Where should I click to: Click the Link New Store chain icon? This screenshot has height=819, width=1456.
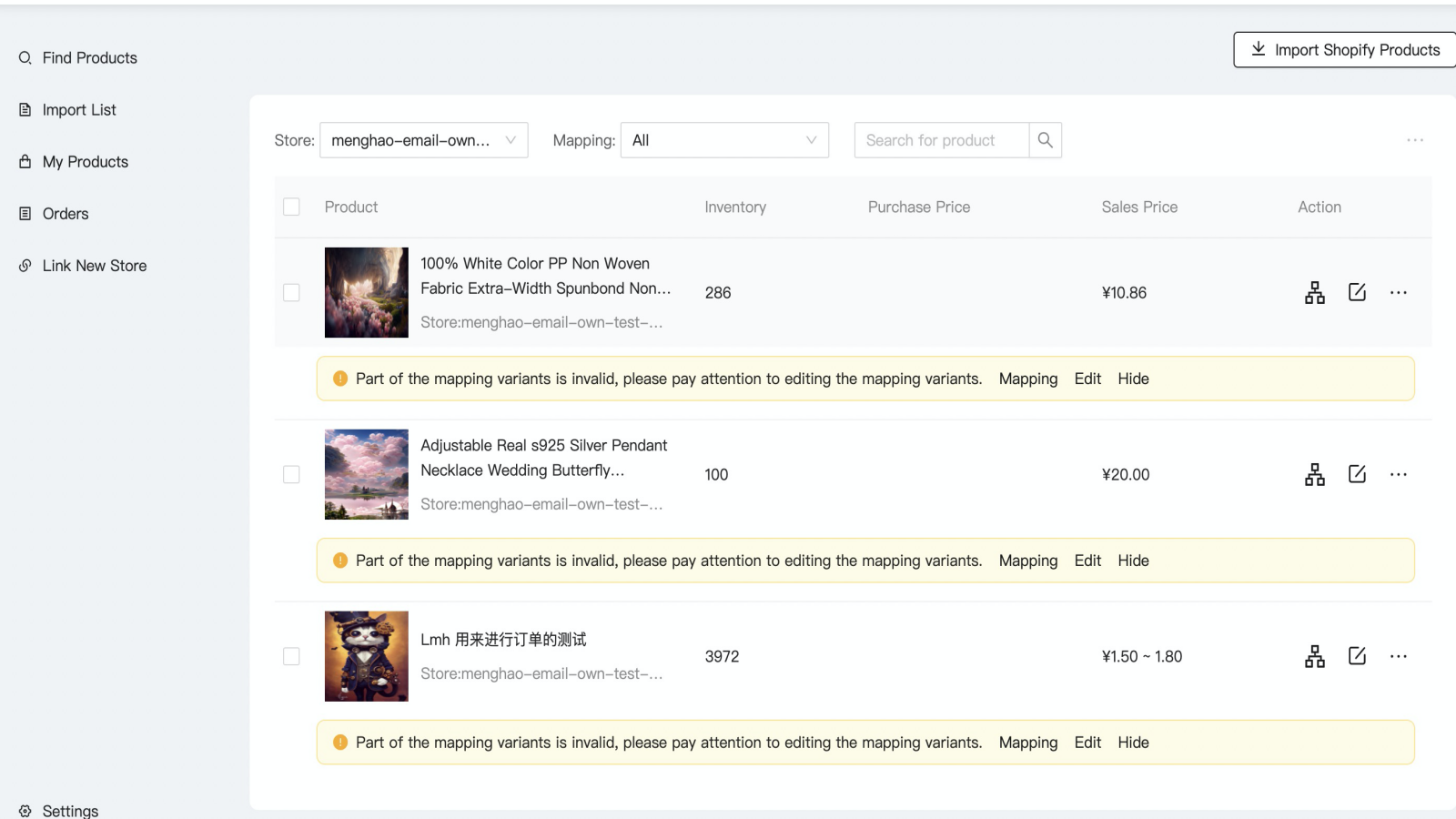25,265
